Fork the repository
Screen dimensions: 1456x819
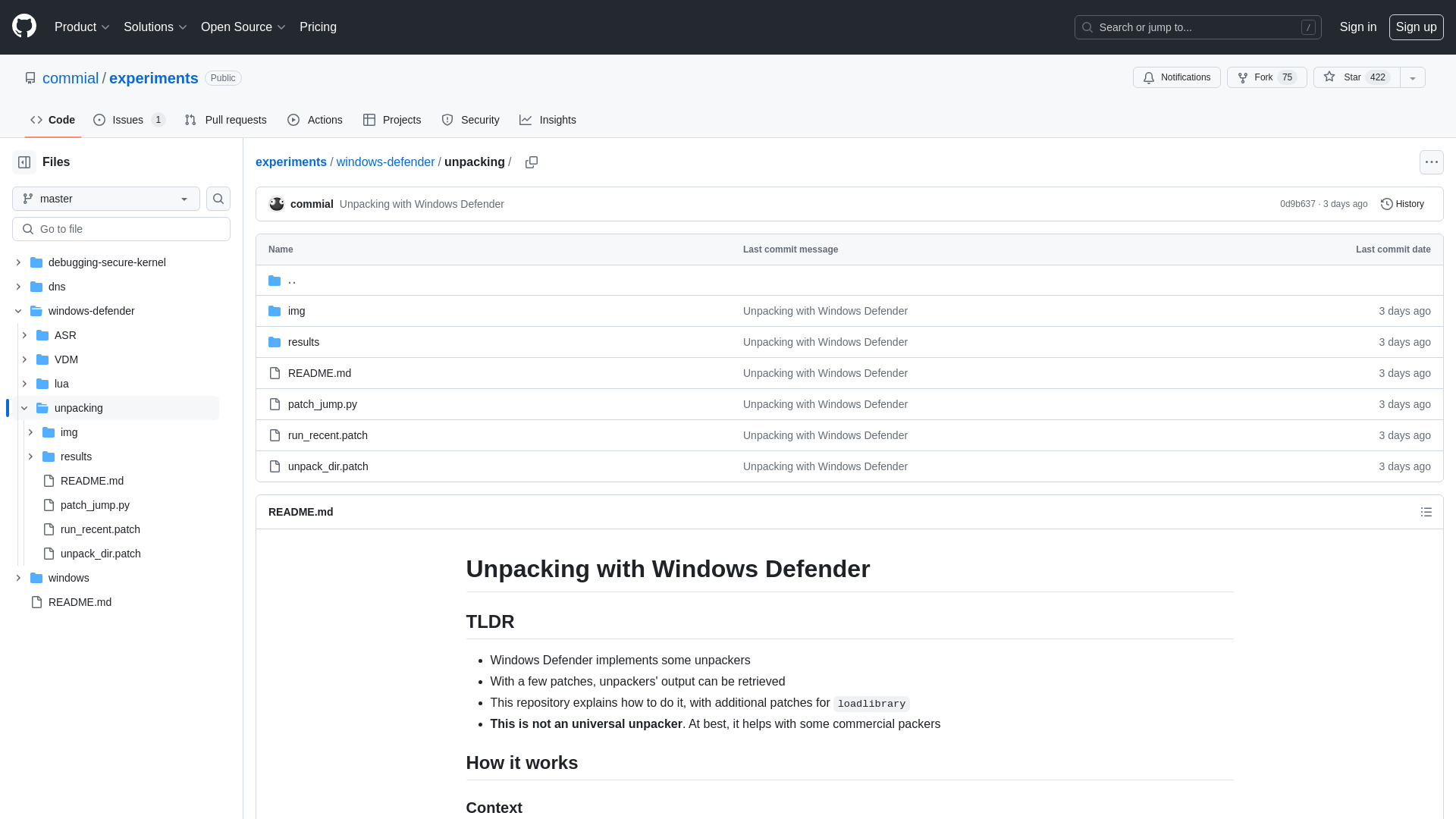(x=1266, y=77)
